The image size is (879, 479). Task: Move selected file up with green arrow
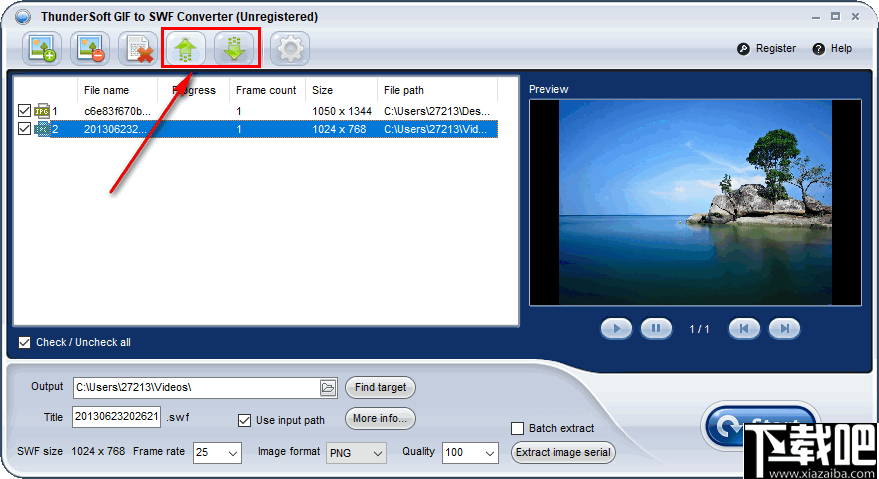(186, 49)
